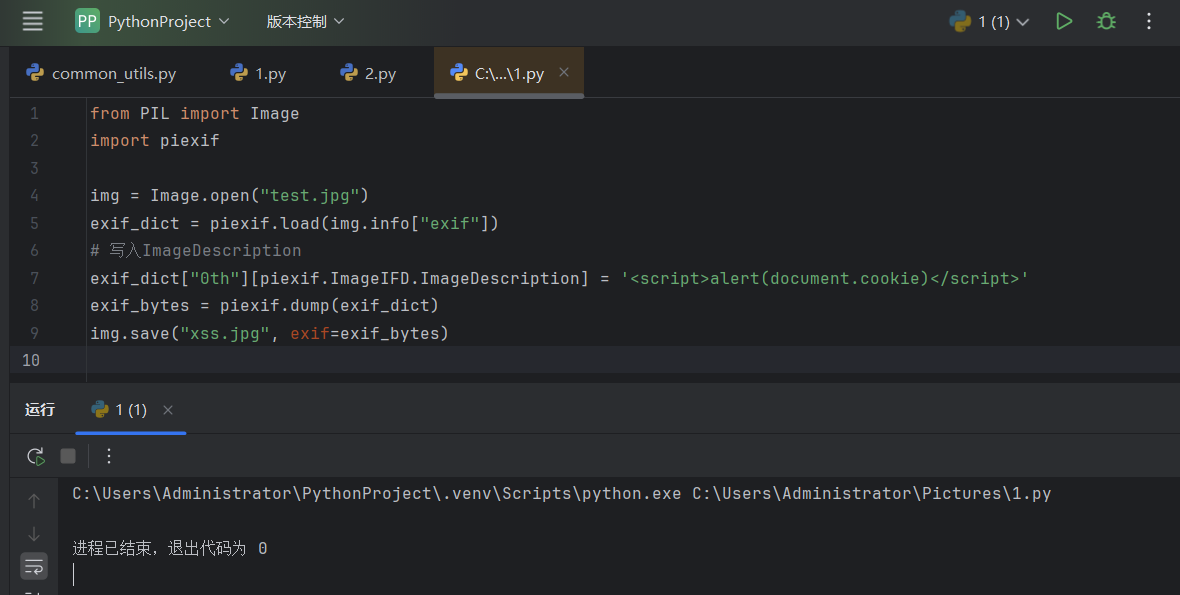Click 'piexif.dump(exif_dict)' in line 8
This screenshot has height=595, width=1180.
[330, 305]
